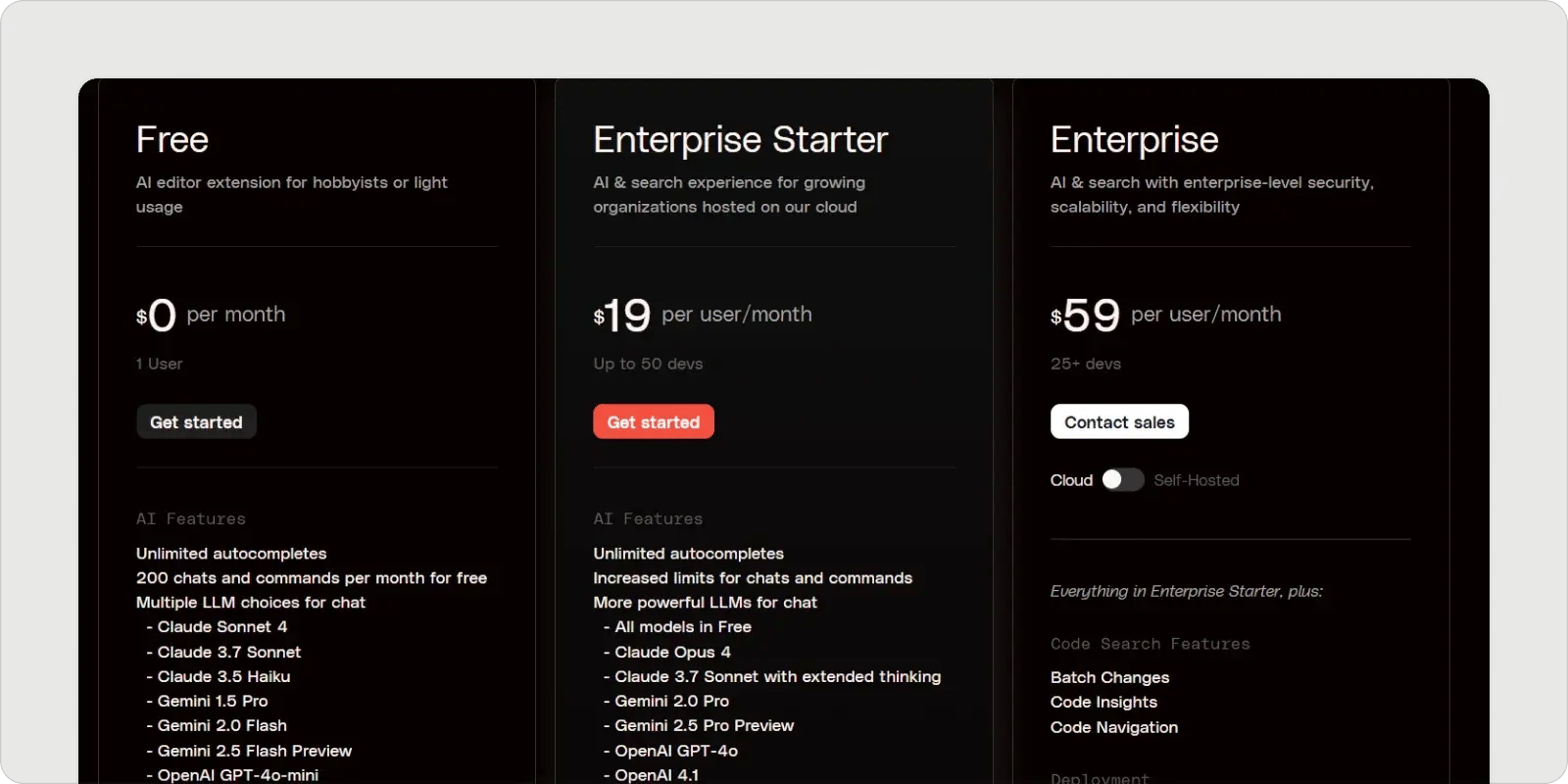Select the Self-Hosted label
1568x784 pixels.
[x=1196, y=480]
